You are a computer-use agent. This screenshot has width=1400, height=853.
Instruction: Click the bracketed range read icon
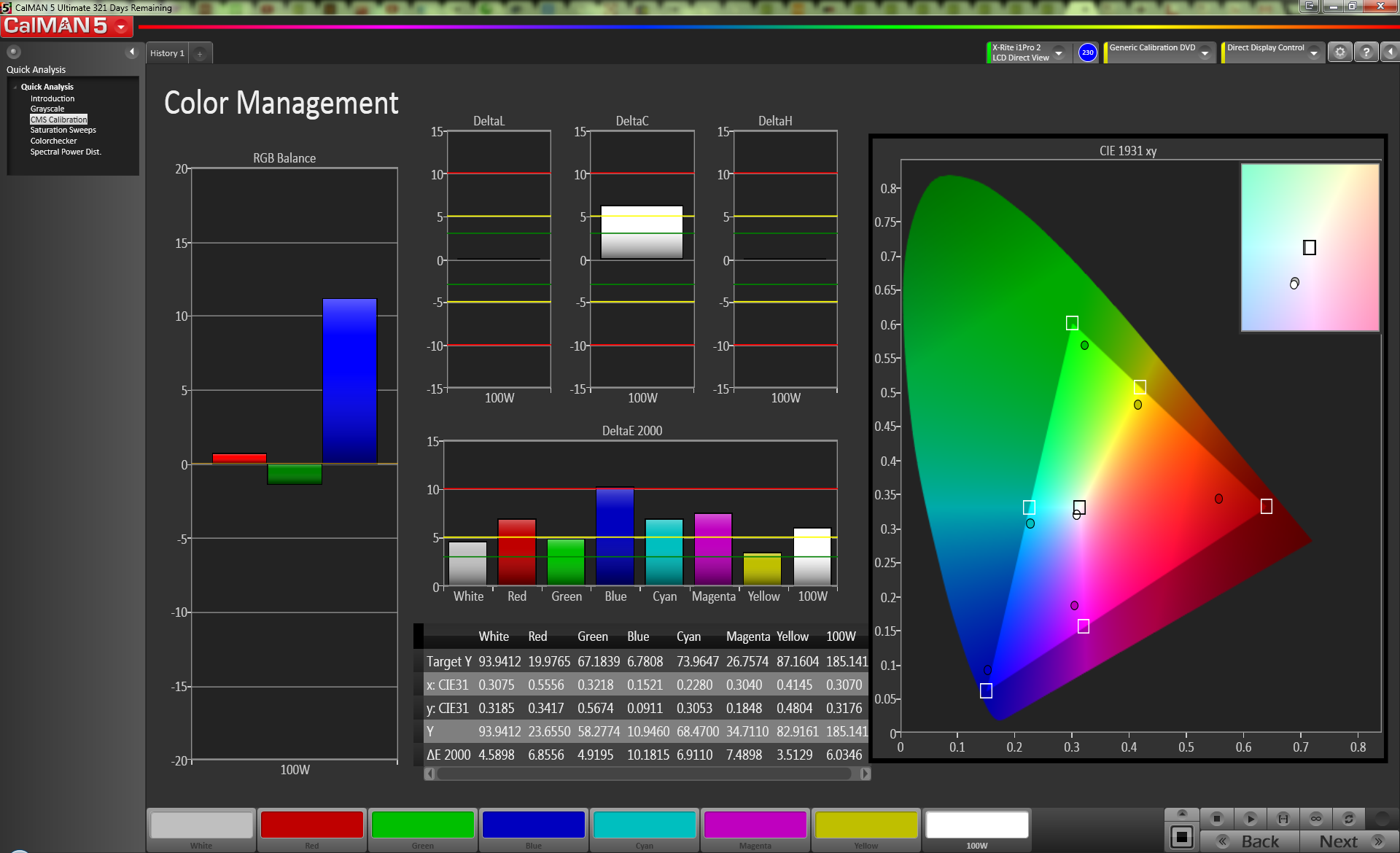(1283, 818)
